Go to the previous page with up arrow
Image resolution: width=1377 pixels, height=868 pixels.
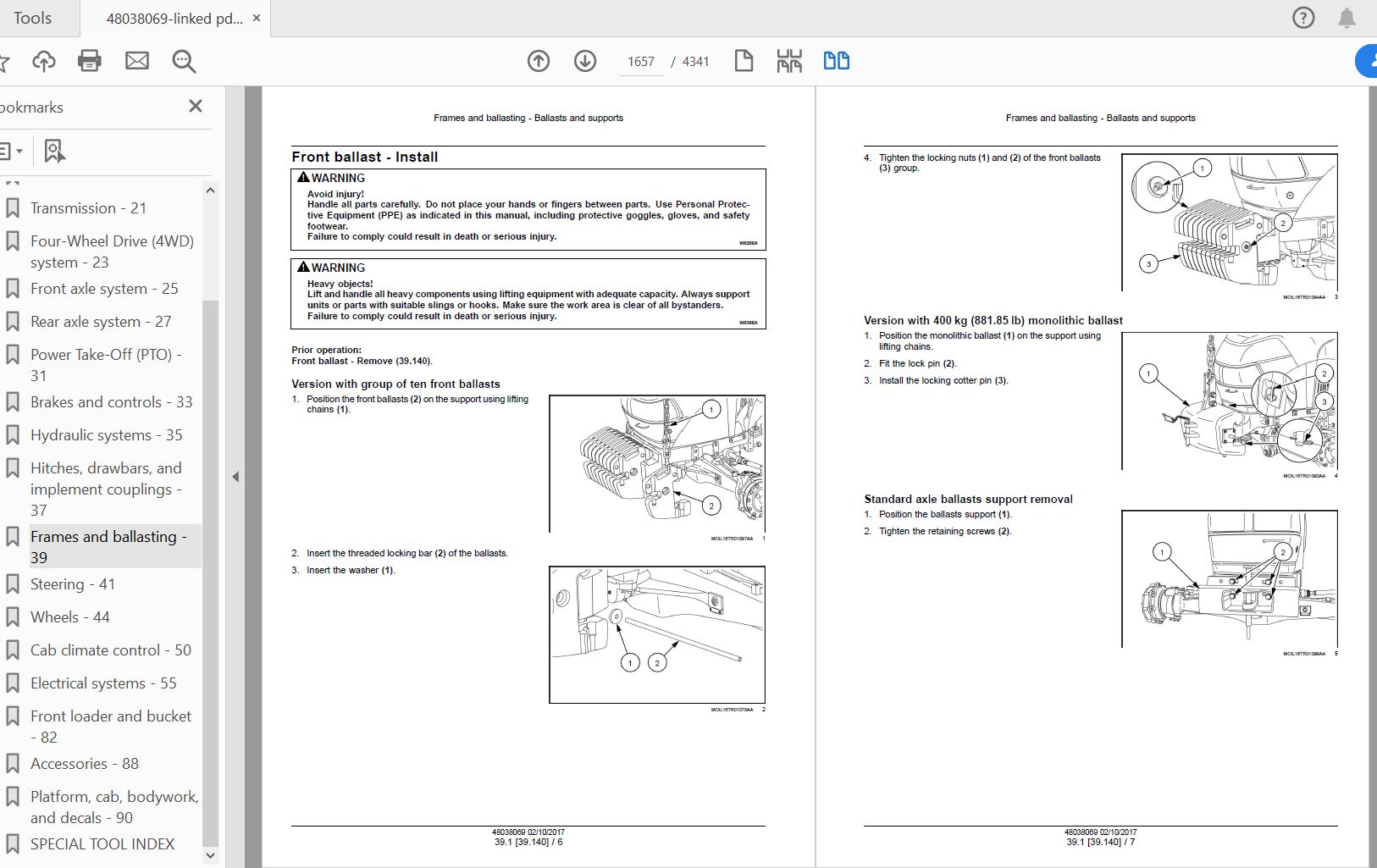coord(539,61)
